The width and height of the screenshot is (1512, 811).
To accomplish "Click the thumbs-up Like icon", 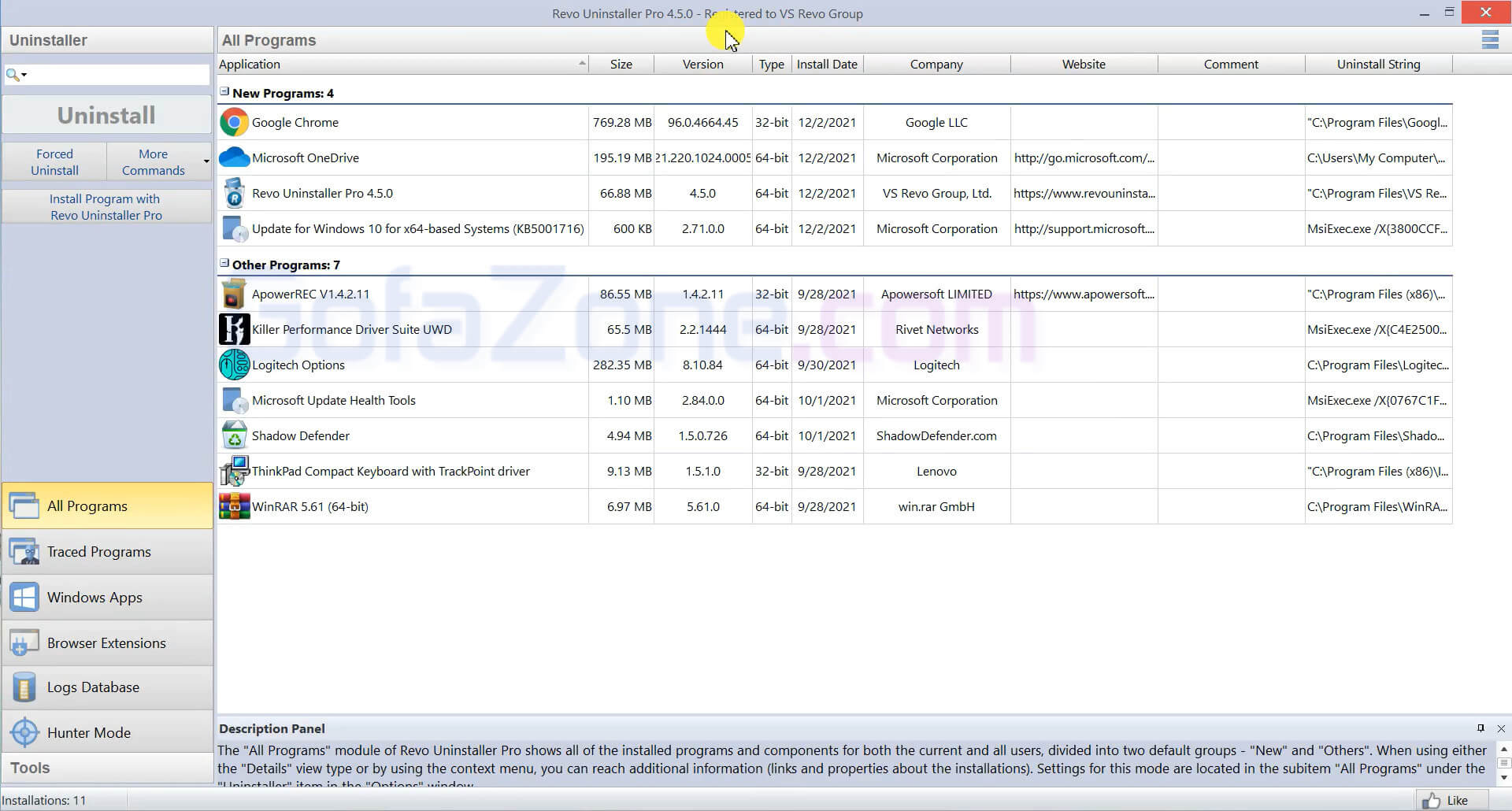I will [x=1431, y=800].
